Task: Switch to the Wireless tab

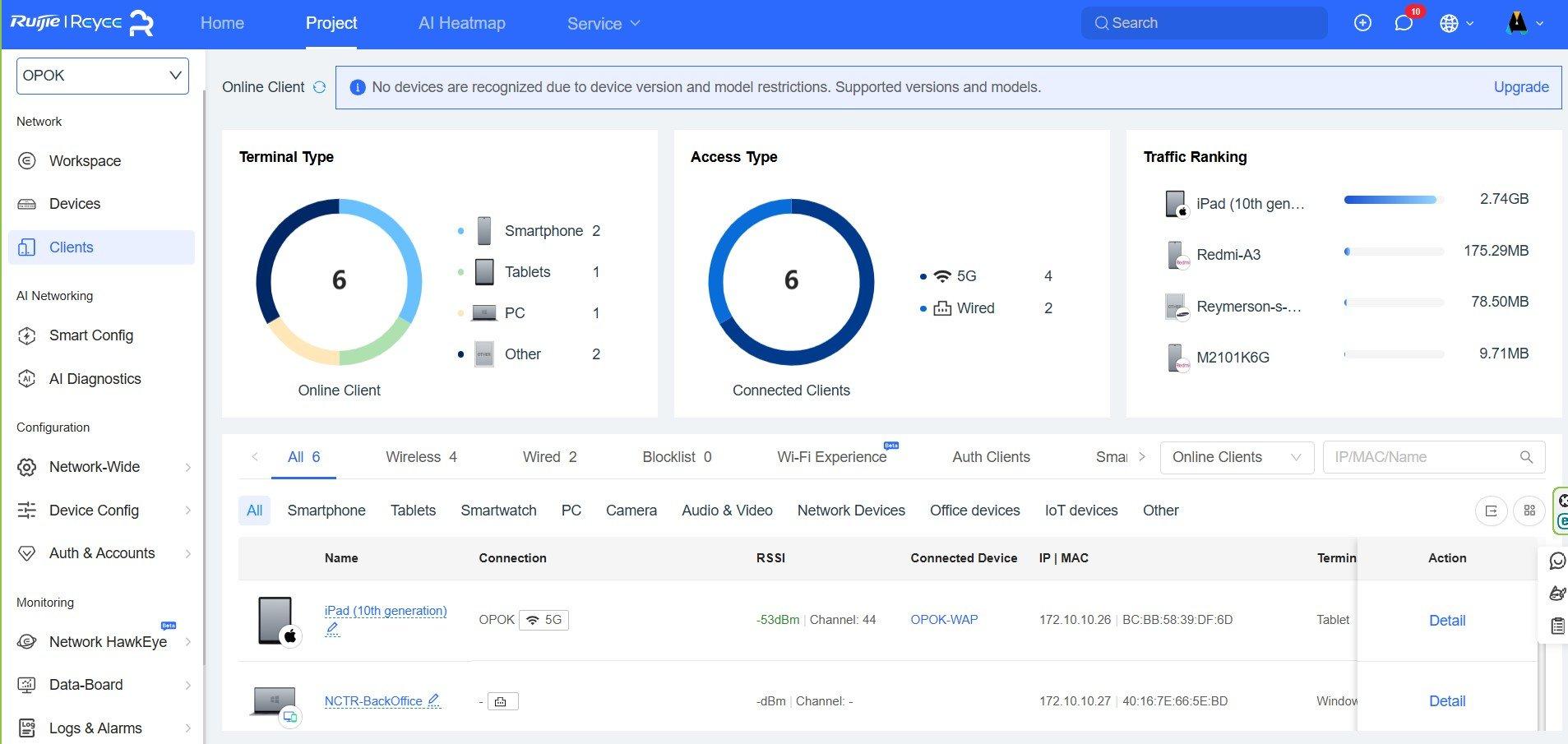Action: pos(421,457)
